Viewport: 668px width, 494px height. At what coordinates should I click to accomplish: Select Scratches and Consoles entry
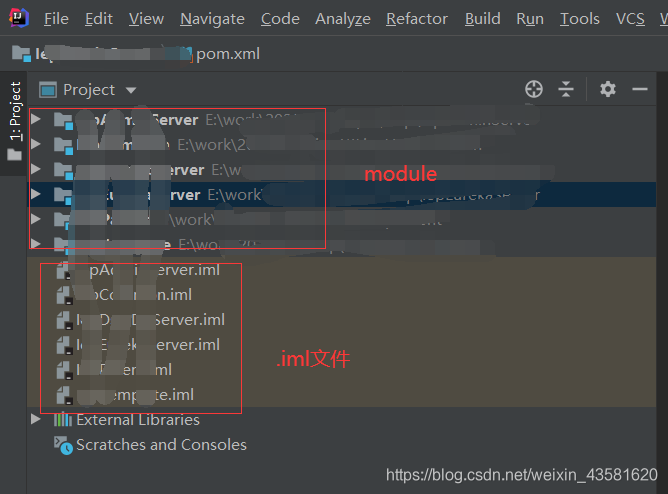(161, 445)
